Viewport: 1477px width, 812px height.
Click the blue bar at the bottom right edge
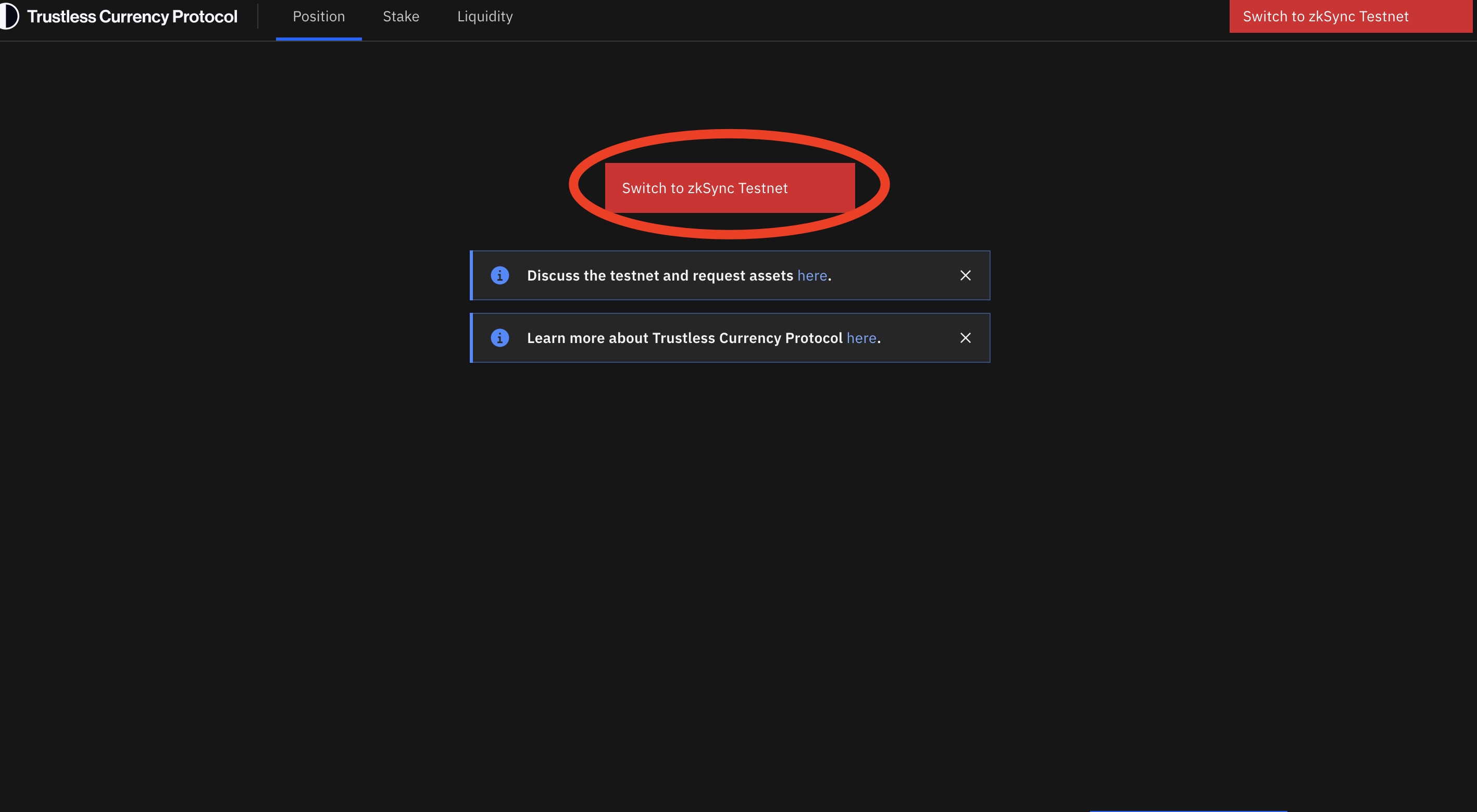point(1188,810)
